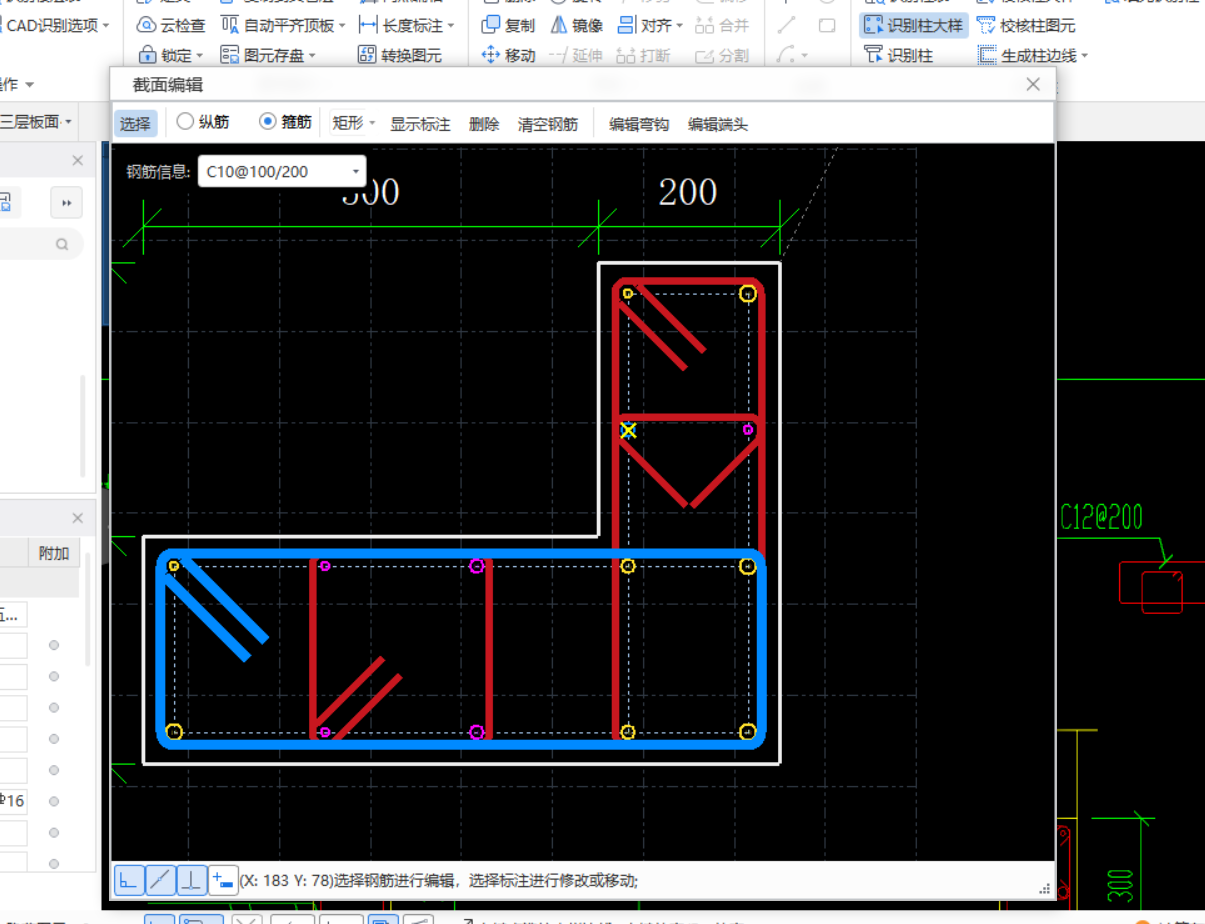Screen dimensions: 1205x924
Task: Click the double-arrow expand button in the left panel
Action: click(x=67, y=203)
